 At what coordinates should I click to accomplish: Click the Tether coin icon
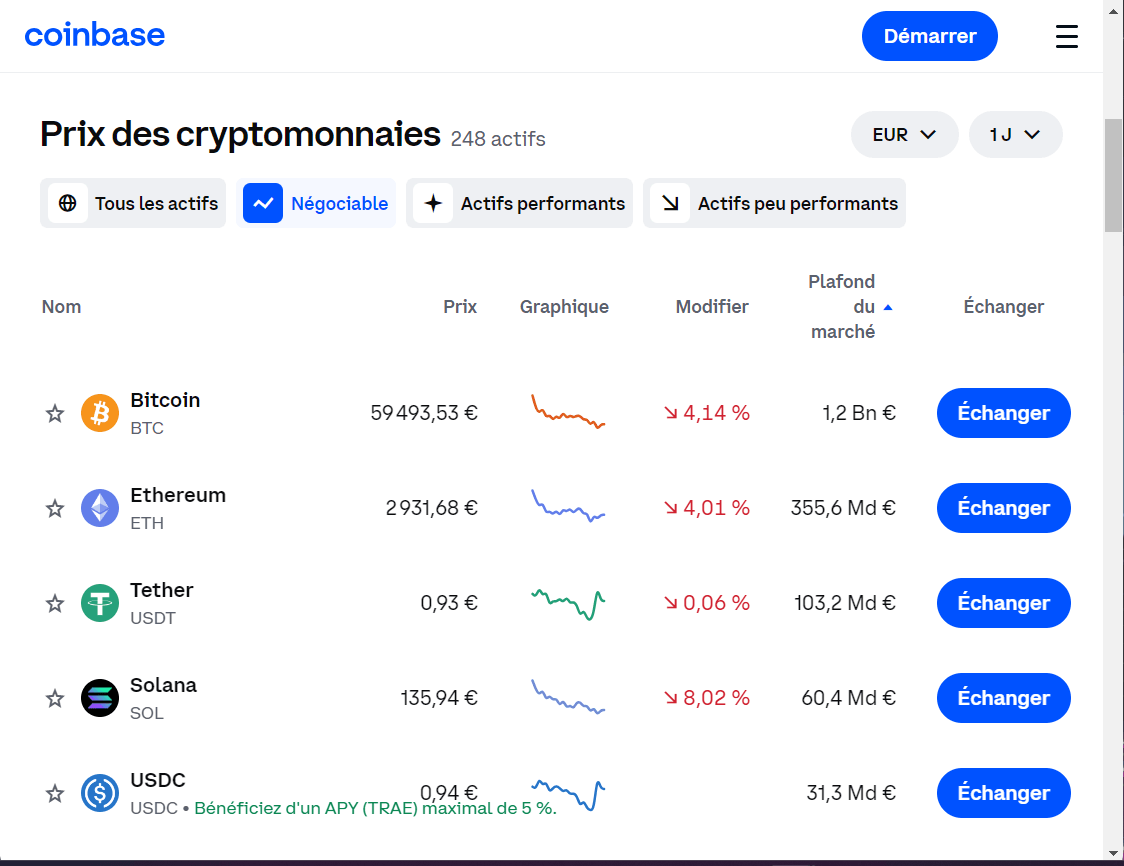pos(99,603)
